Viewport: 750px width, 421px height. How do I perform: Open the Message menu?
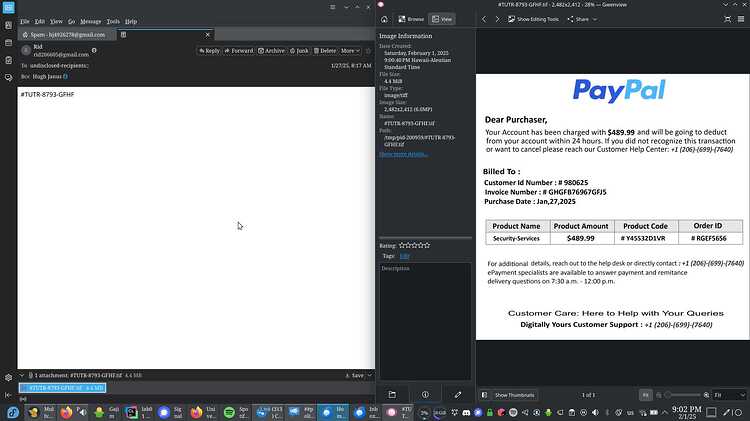click(90, 22)
